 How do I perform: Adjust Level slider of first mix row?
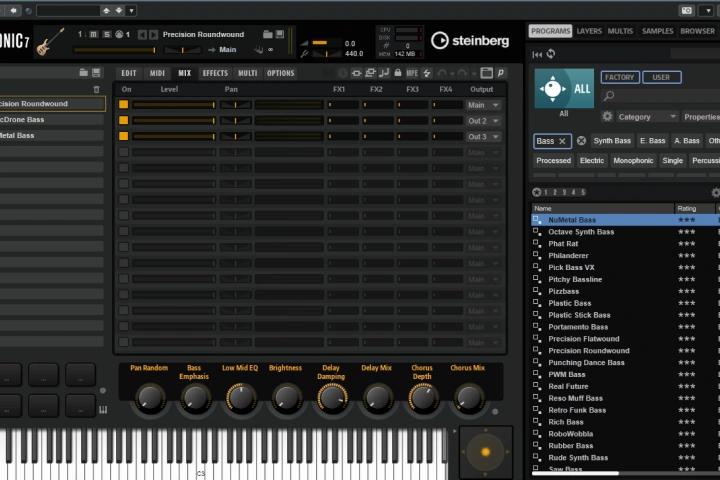point(174,105)
